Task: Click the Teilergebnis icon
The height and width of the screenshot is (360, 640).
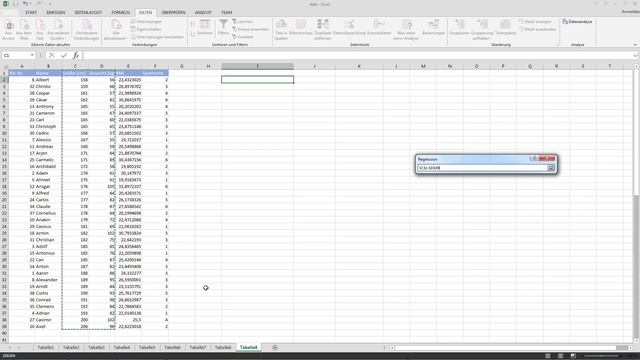Action: click(x=505, y=28)
